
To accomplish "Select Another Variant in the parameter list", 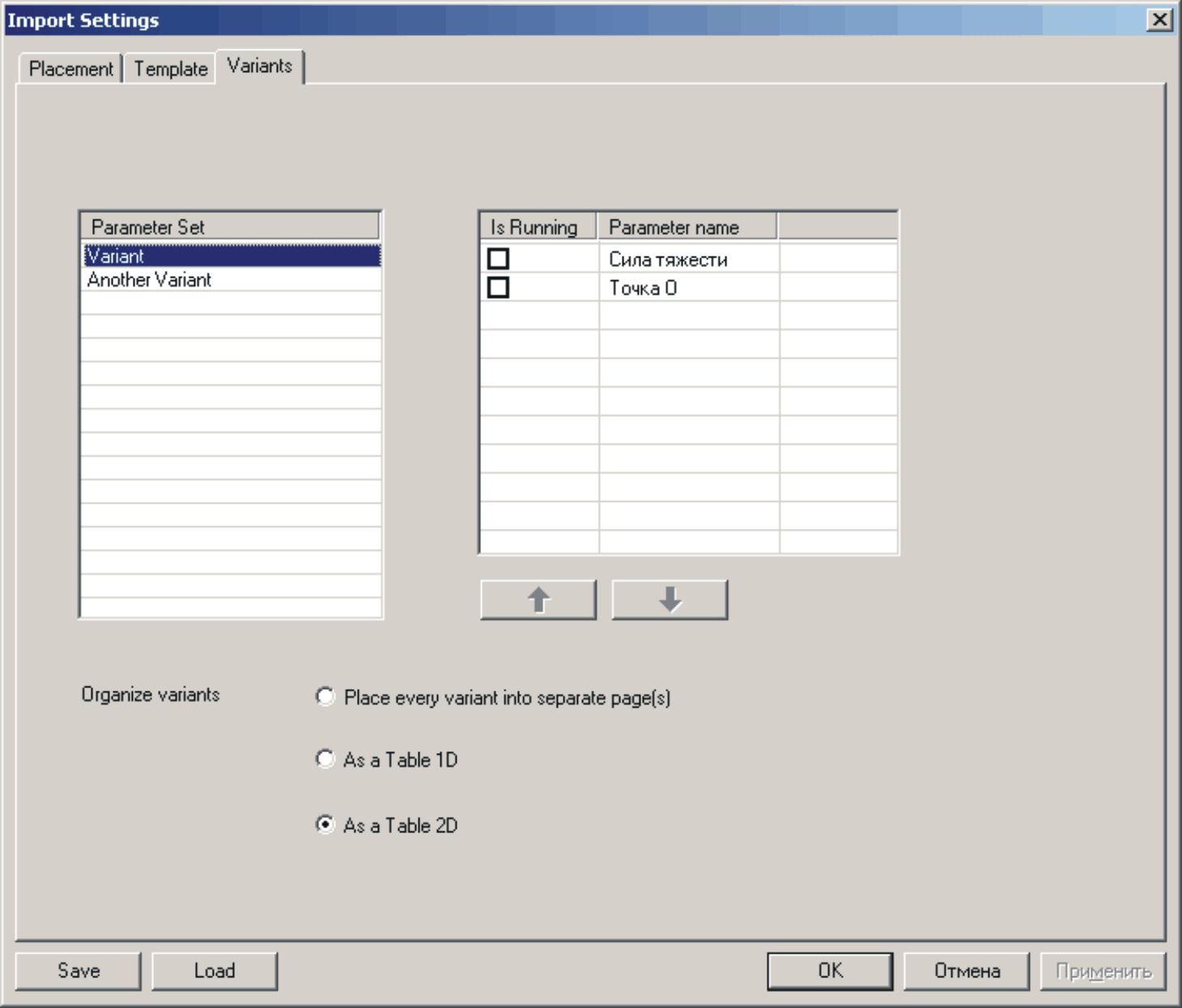I will pos(231,280).
